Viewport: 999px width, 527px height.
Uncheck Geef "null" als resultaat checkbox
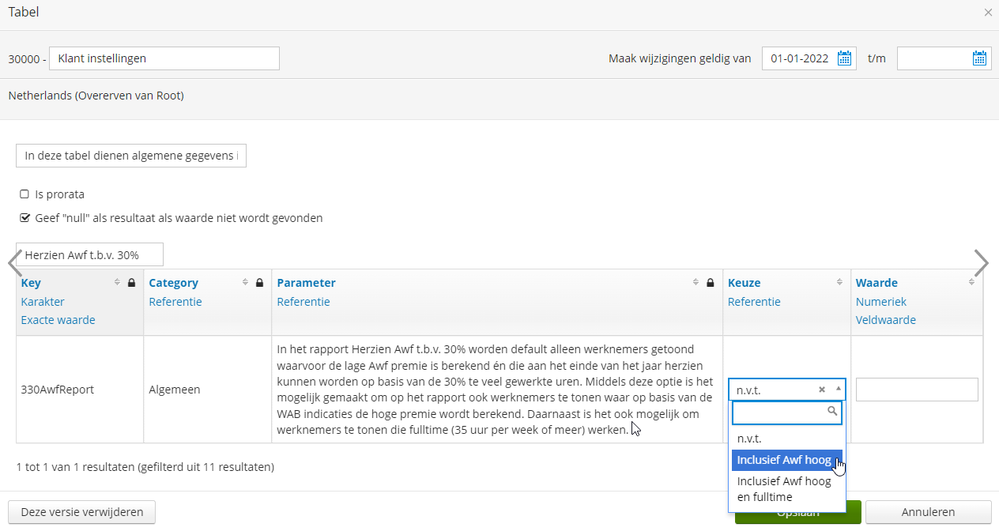tap(24, 218)
